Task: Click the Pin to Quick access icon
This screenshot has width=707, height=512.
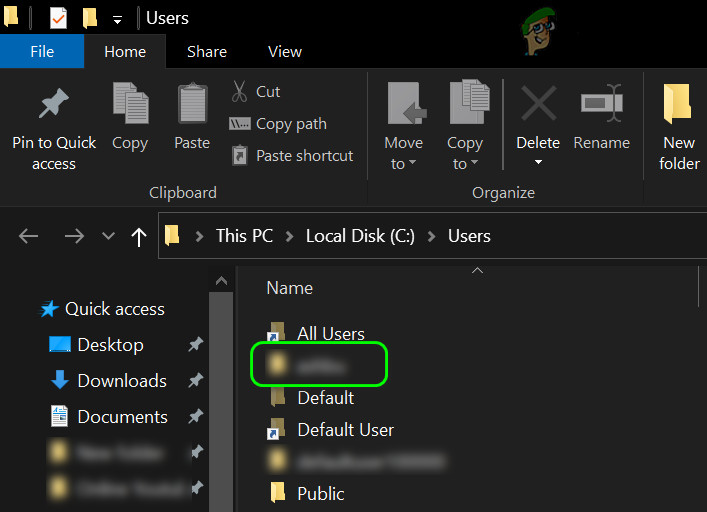Action: click(x=53, y=106)
